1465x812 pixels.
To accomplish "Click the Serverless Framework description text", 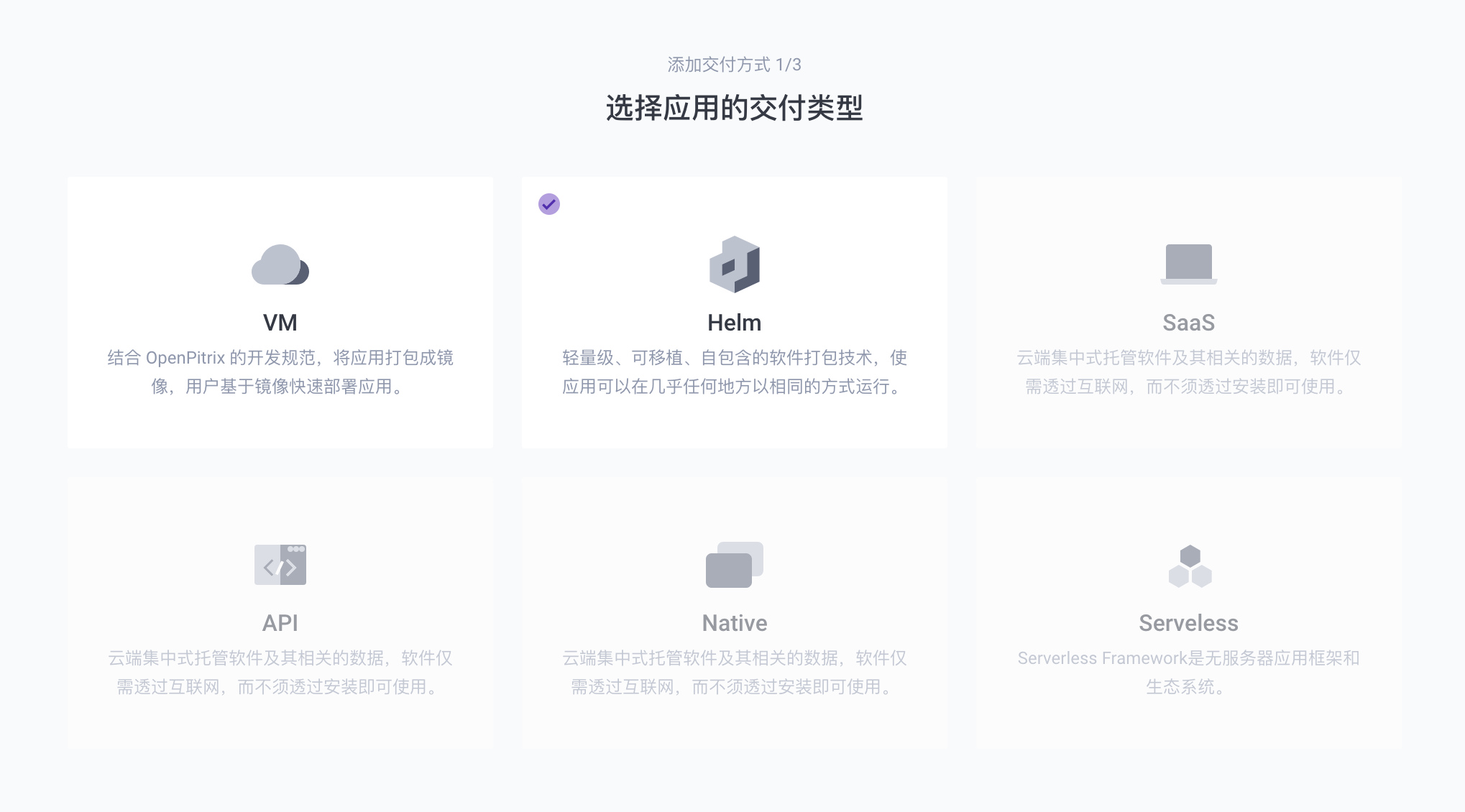I will 1189,673.
